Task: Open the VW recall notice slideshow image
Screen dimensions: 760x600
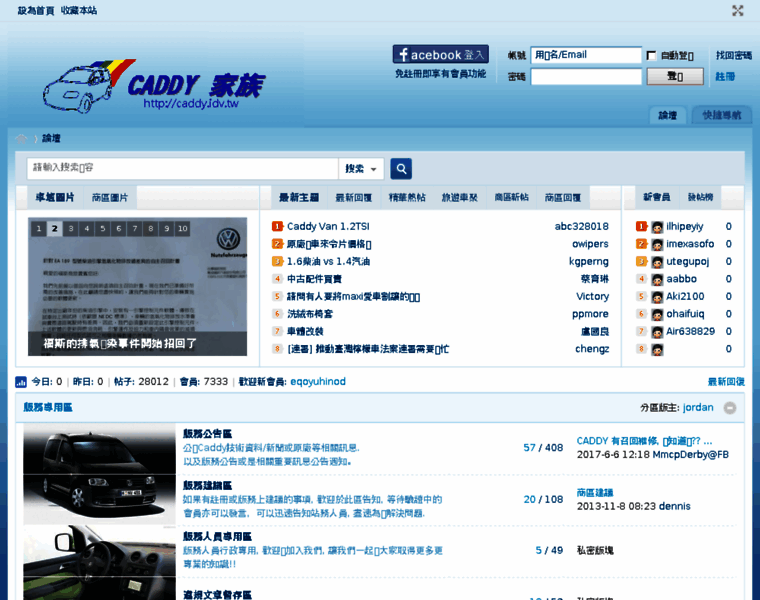Action: click(137, 286)
